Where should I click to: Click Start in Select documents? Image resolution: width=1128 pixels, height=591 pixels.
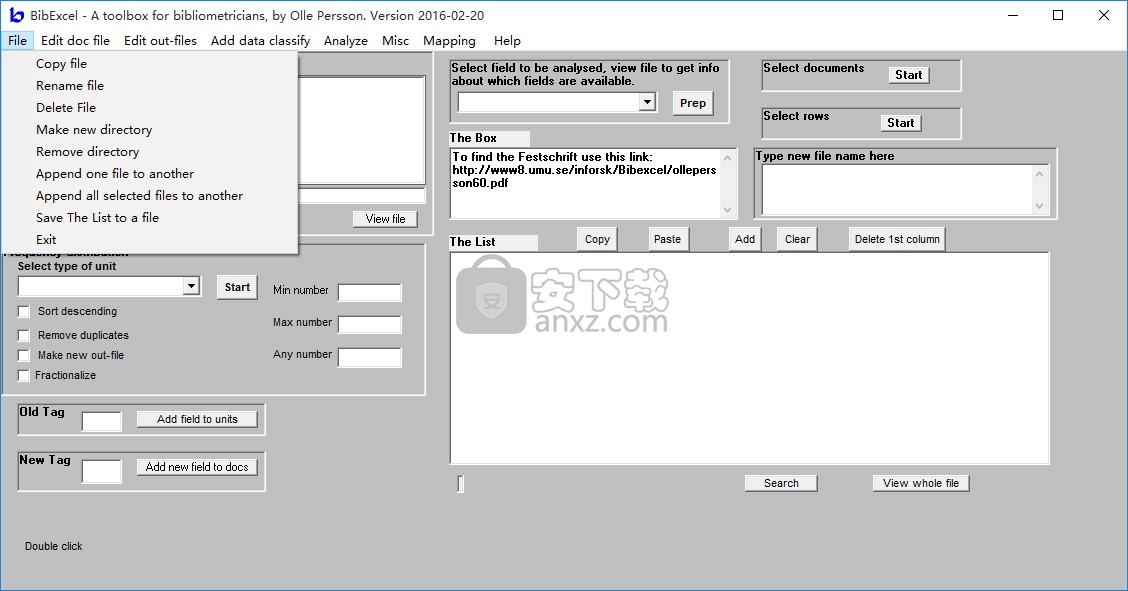point(909,75)
